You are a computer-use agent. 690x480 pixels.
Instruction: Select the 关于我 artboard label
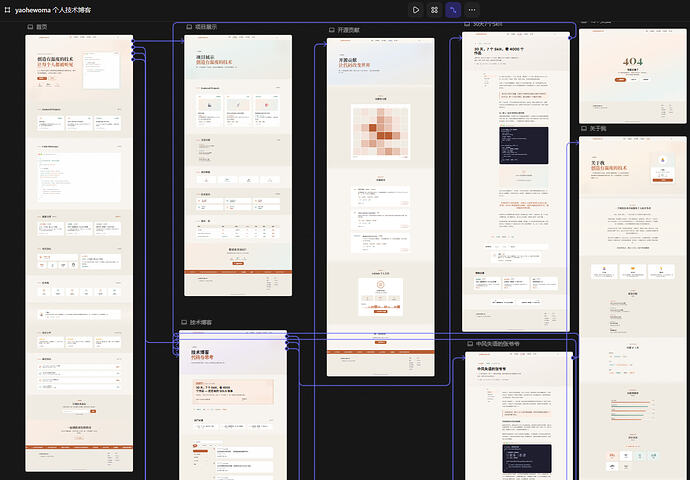[598, 128]
